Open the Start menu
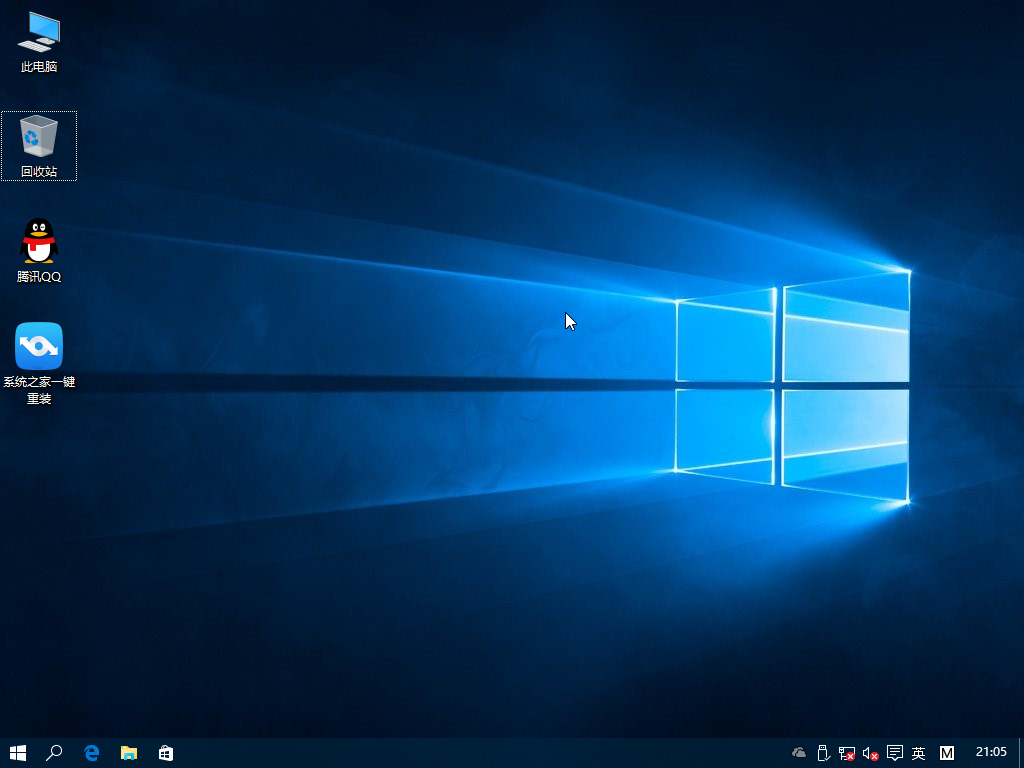This screenshot has width=1024, height=768. [x=18, y=753]
